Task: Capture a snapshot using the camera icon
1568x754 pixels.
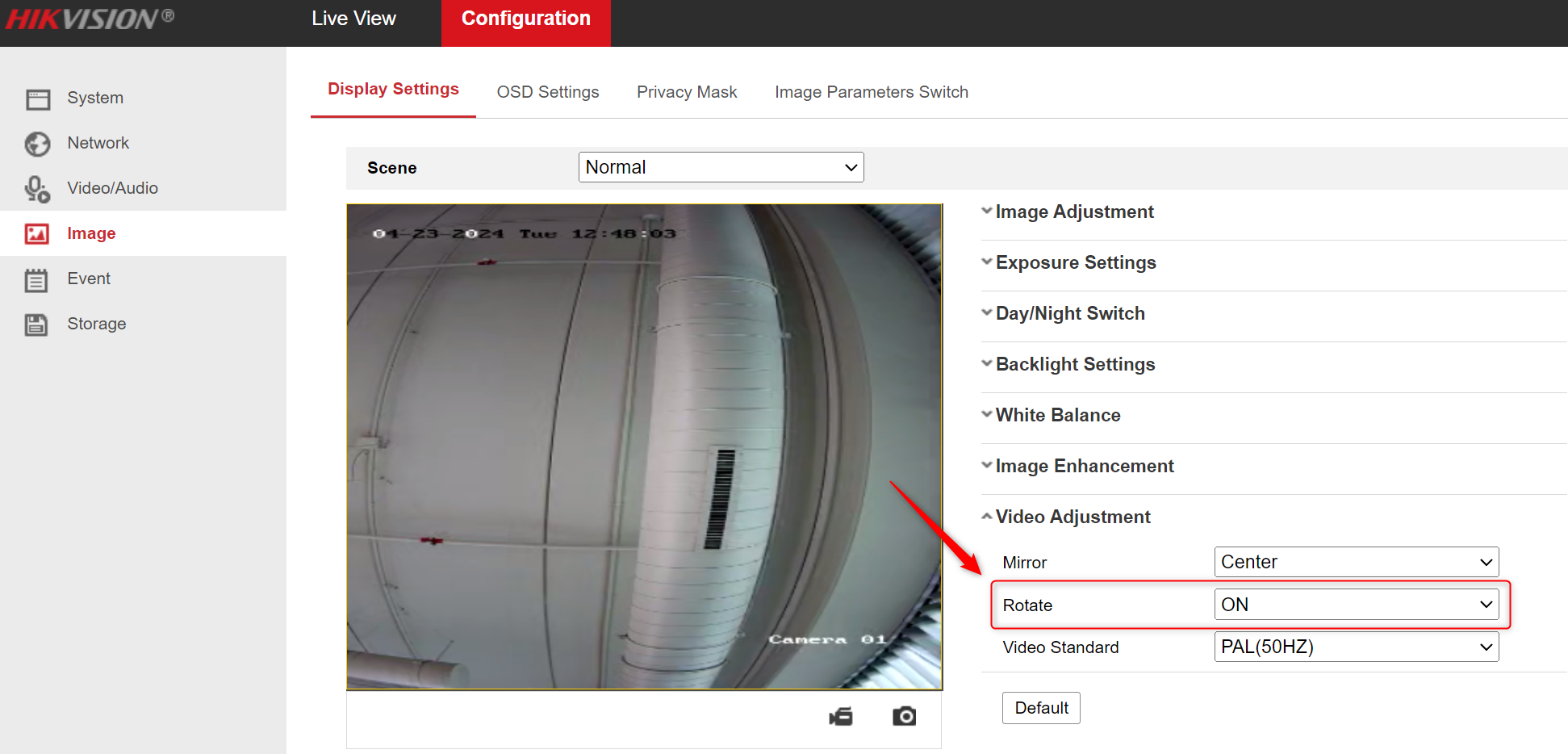Action: pyautogui.click(x=904, y=716)
